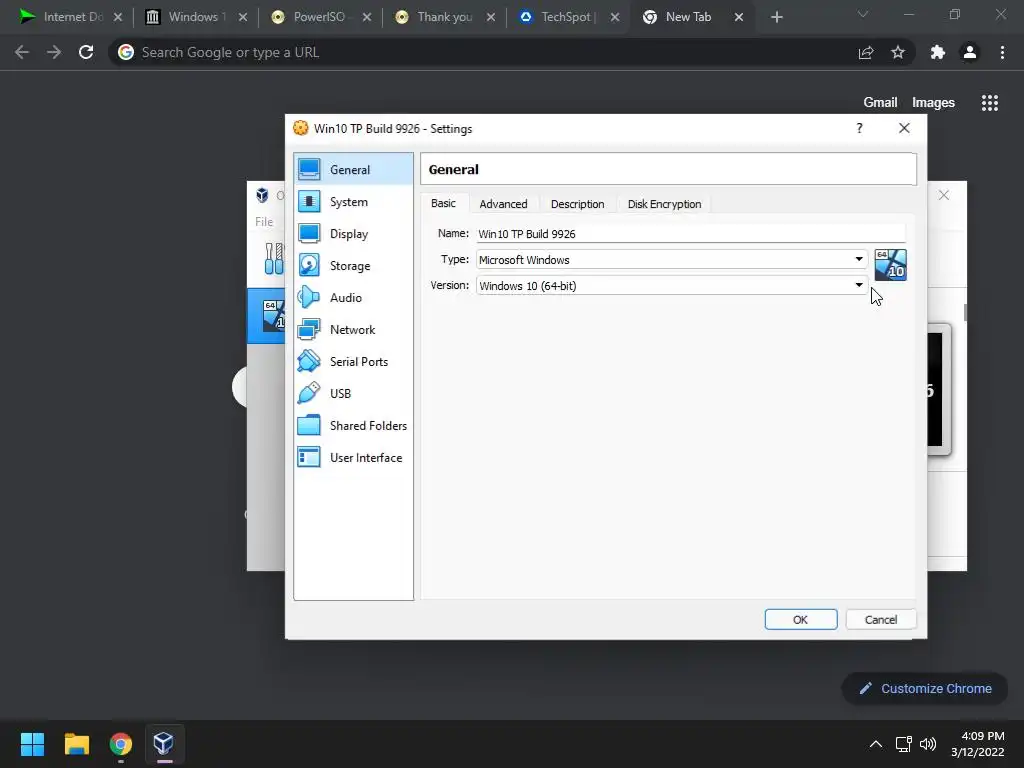This screenshot has height=768, width=1024.
Task: Open General settings category icon
Action: click(309, 169)
